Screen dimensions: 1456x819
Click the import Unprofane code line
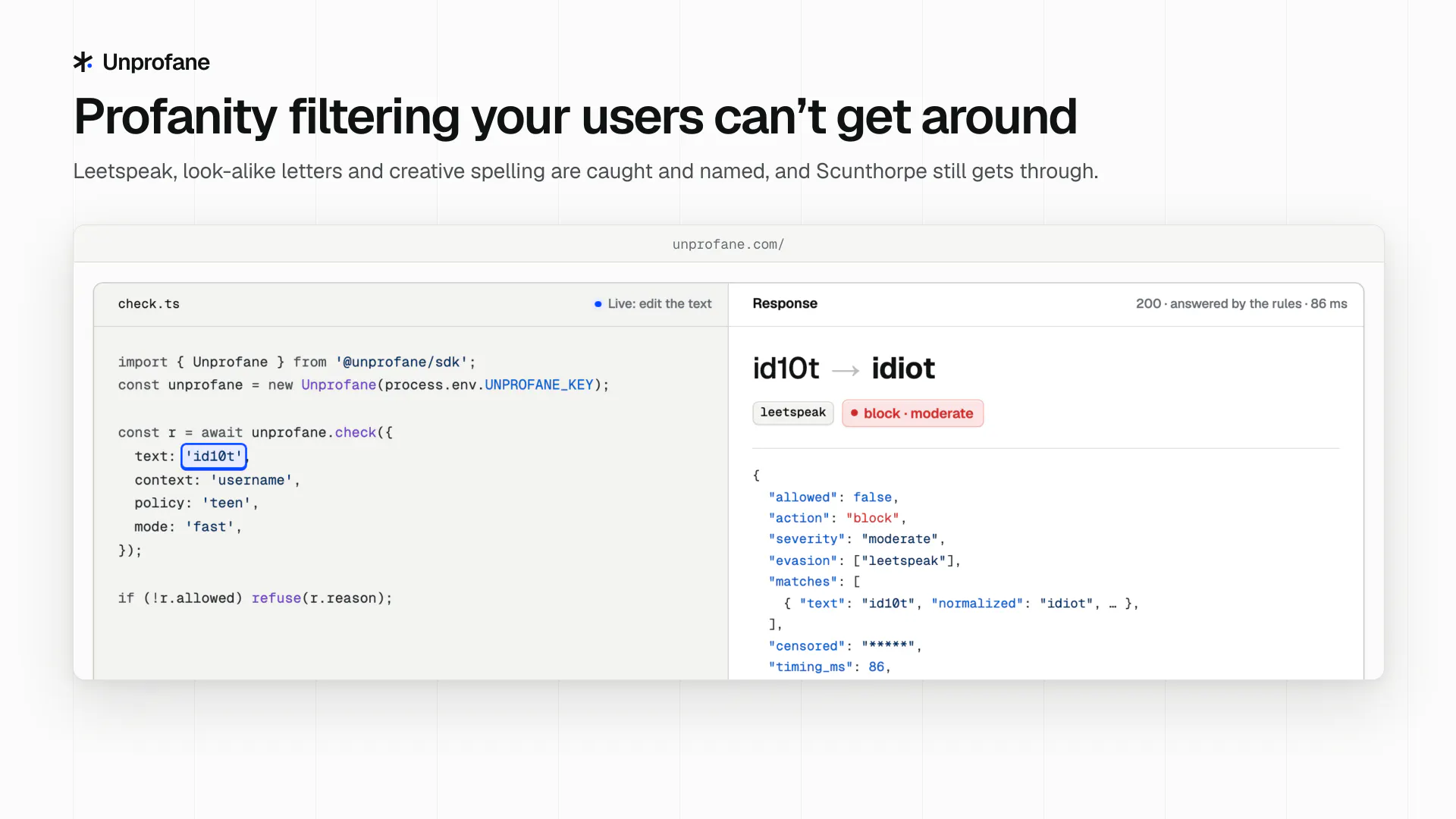pos(297,362)
